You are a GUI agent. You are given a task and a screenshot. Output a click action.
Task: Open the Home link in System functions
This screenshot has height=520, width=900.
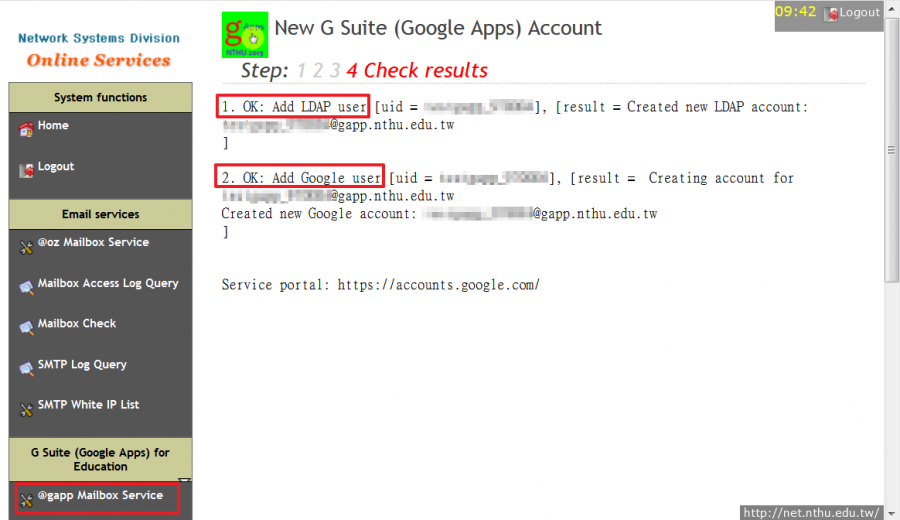[53, 126]
